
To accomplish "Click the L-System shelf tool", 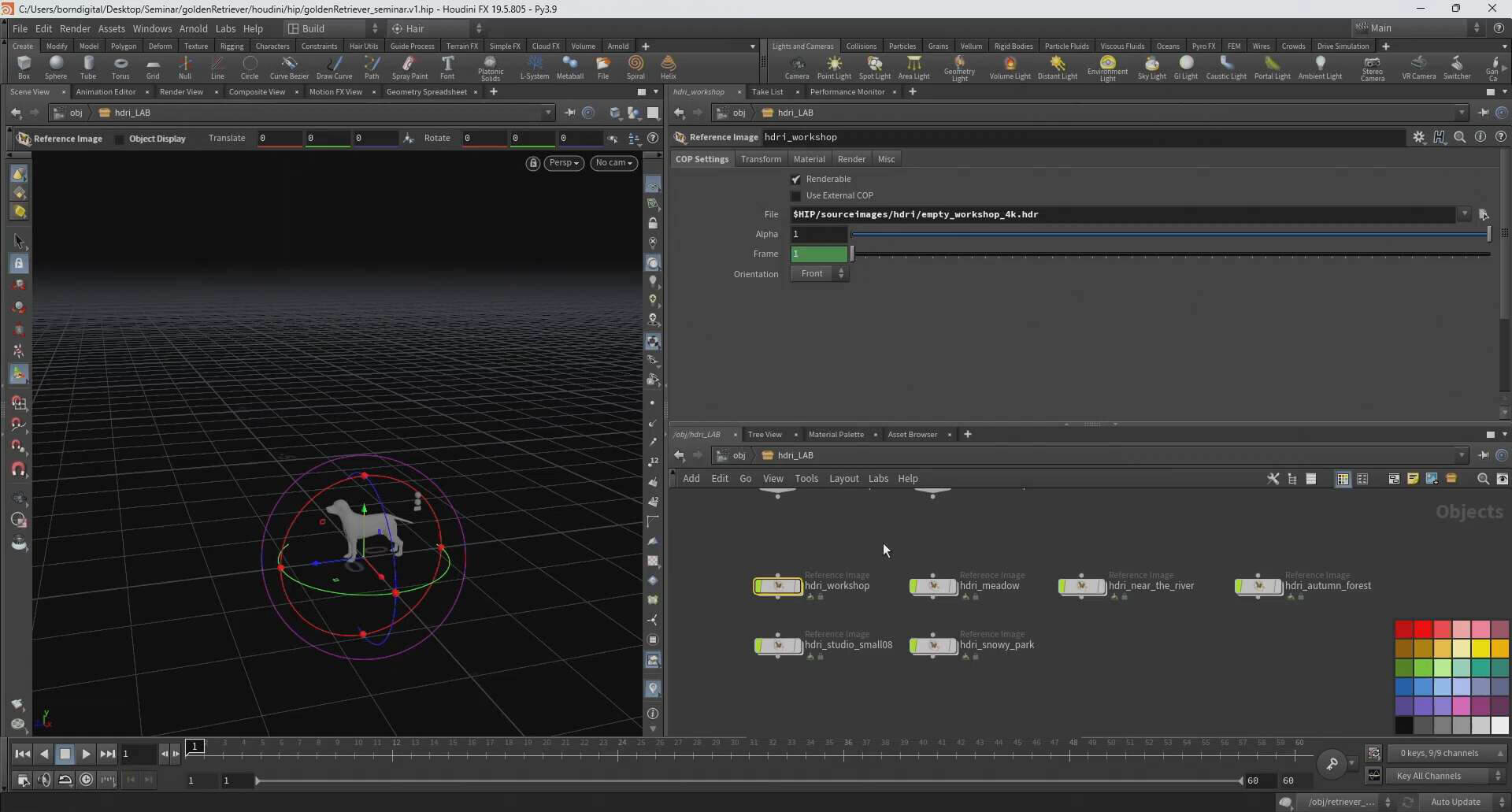I will pos(534,67).
